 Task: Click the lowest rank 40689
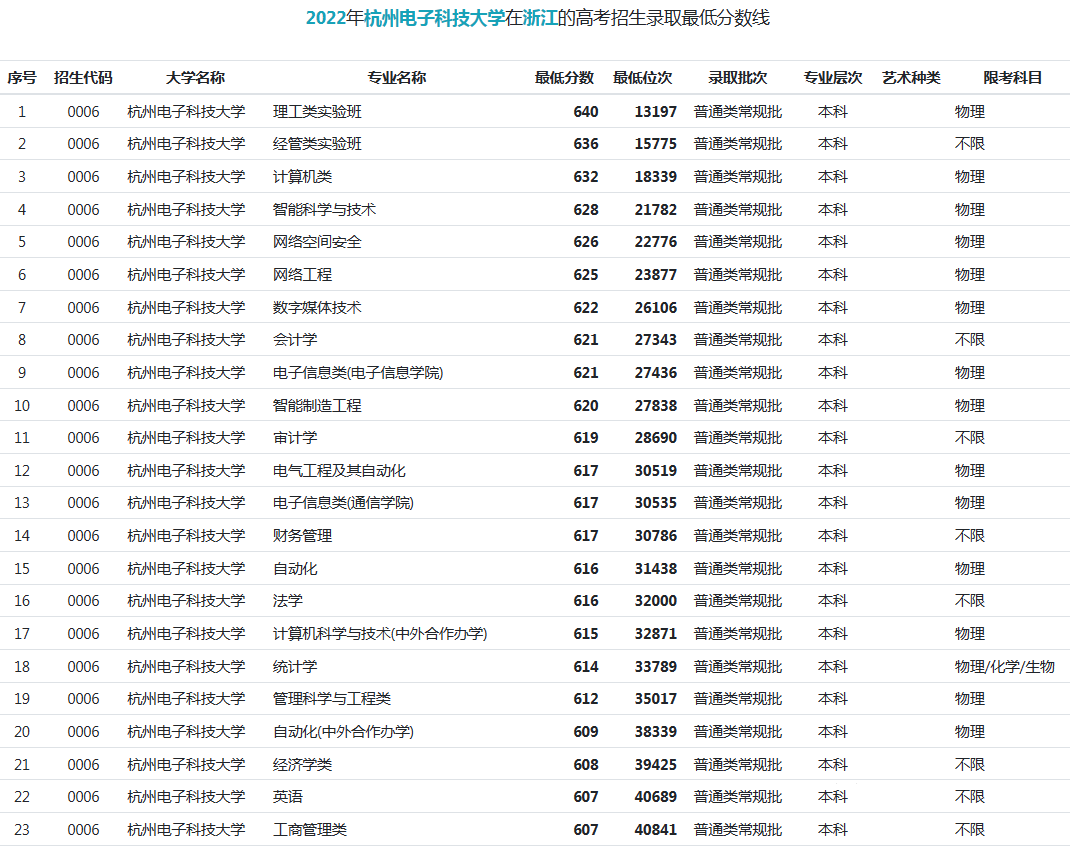[x=655, y=796]
